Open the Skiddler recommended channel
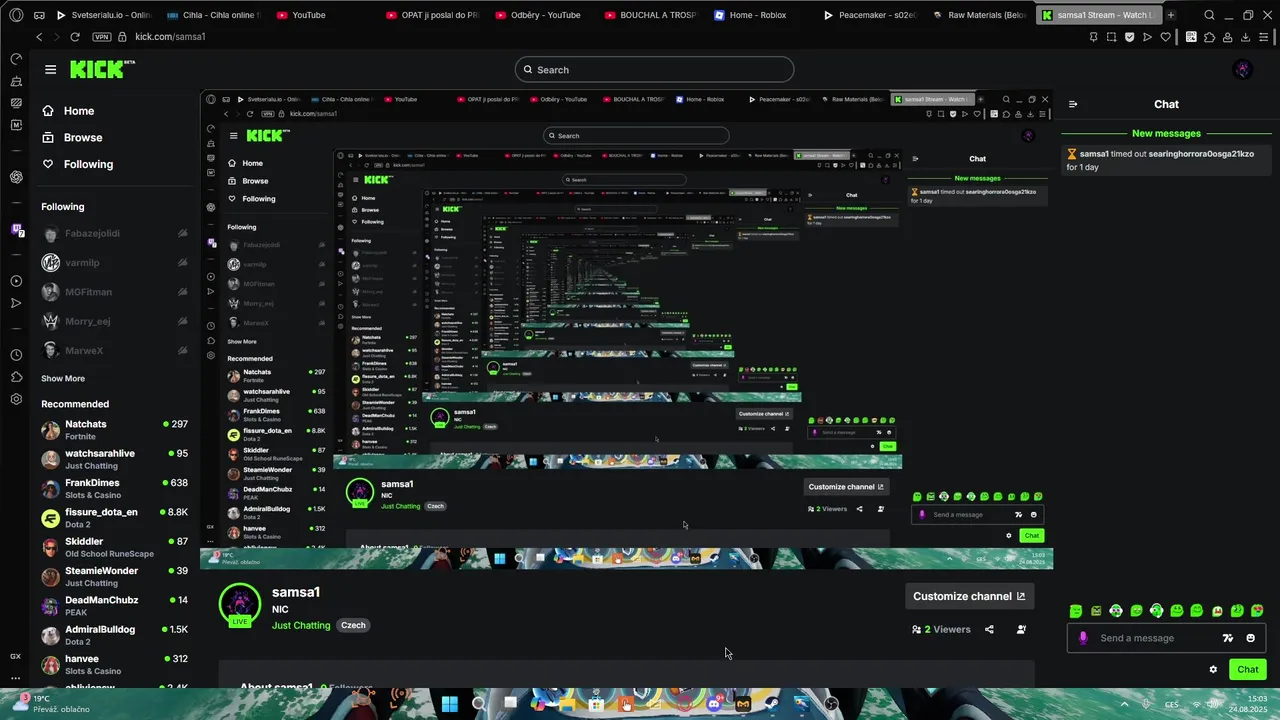This screenshot has height=720, width=1280. click(114, 548)
